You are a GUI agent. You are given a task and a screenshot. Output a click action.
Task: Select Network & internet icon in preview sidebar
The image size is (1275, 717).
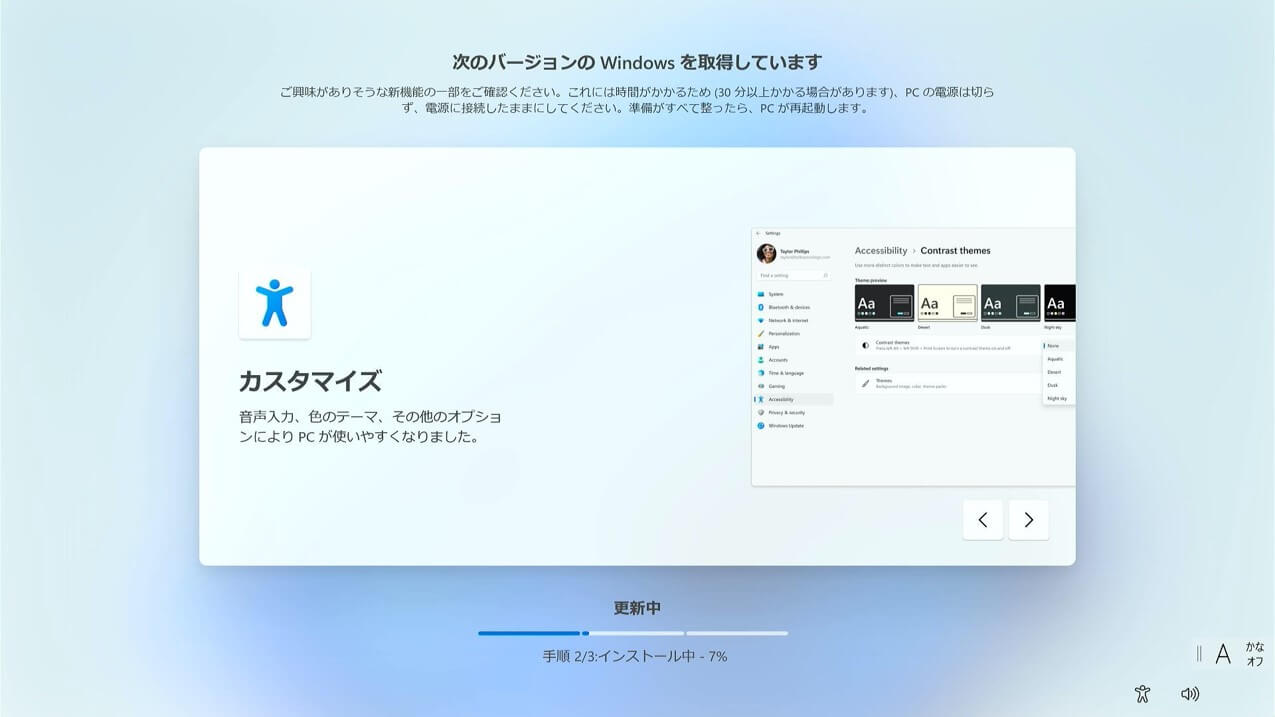[761, 320]
